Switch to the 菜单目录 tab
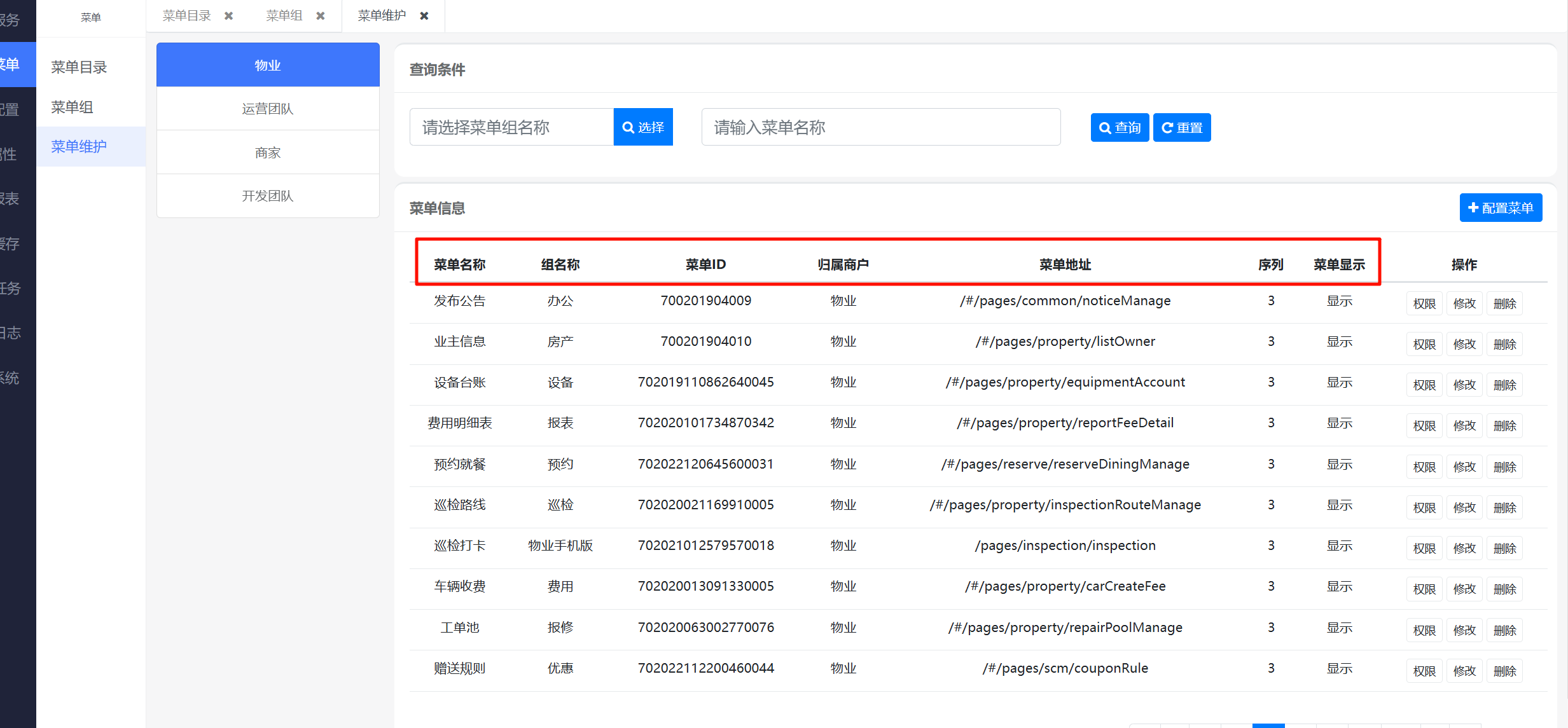1568x728 pixels. pyautogui.click(x=186, y=16)
